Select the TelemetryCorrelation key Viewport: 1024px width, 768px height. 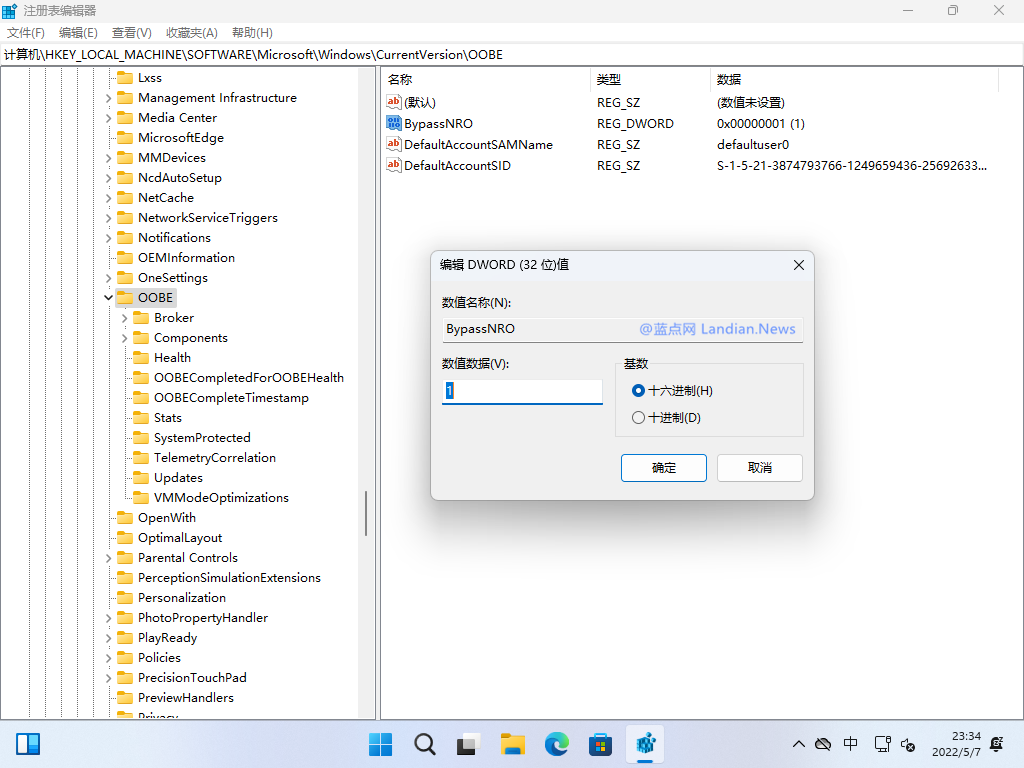click(215, 458)
